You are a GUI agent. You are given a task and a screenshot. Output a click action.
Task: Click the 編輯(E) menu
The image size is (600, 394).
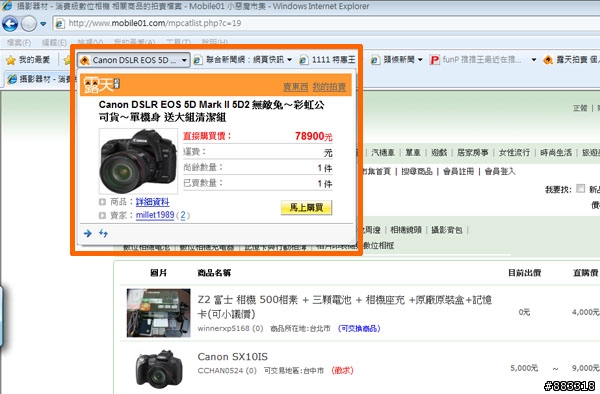coord(54,42)
